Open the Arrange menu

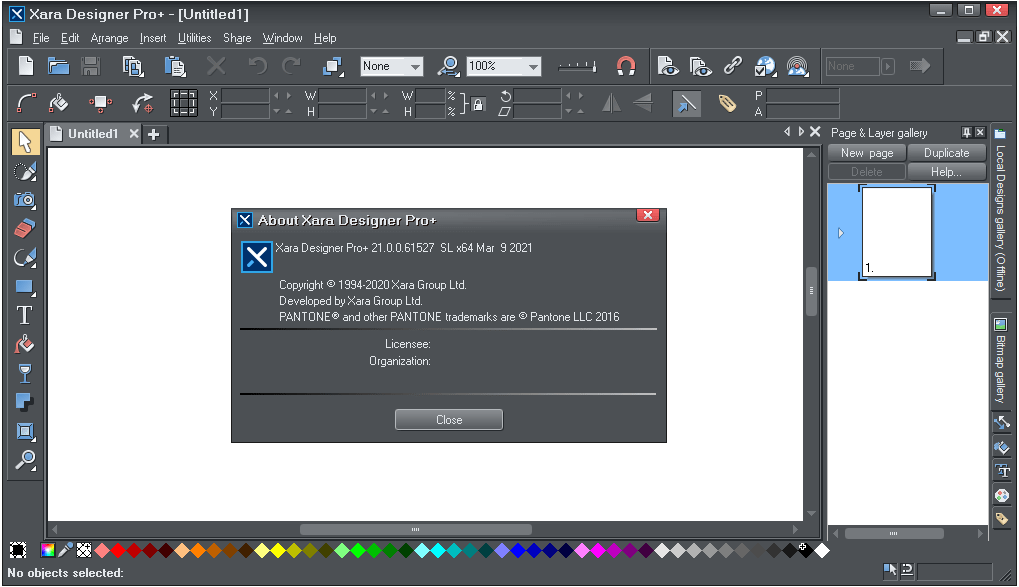click(x=109, y=38)
